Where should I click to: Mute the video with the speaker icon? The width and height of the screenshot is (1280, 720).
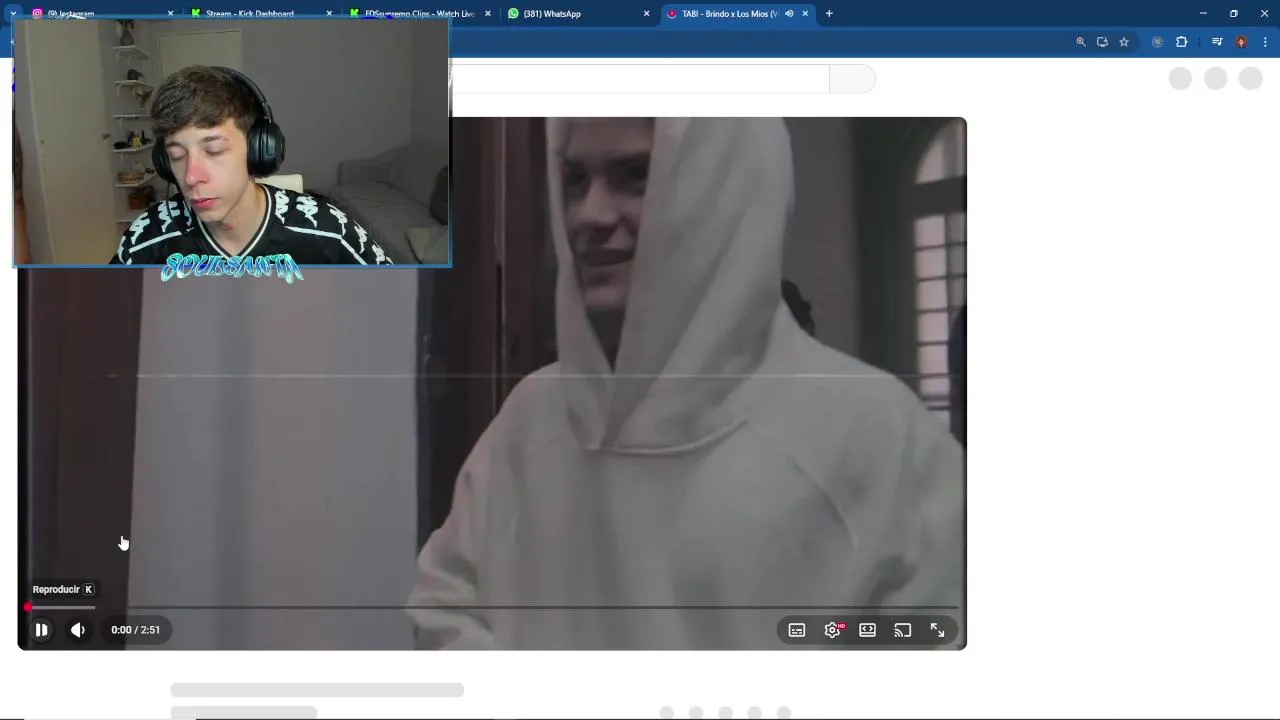(x=78, y=630)
